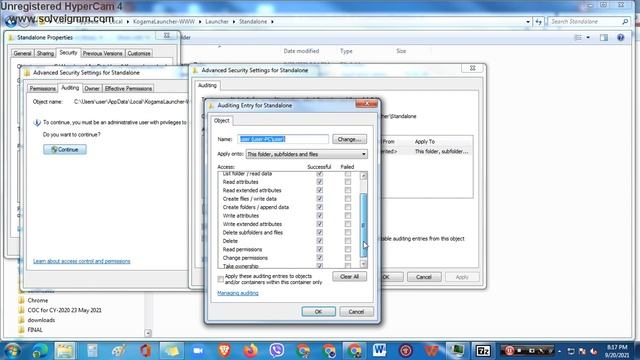Open the 'Managing auditing' link
The width and height of the screenshot is (640, 360).
[x=238, y=293]
